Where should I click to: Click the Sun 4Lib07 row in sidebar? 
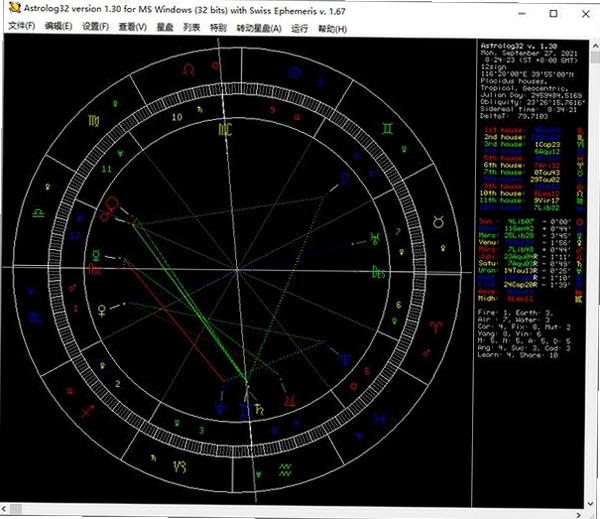525,221
